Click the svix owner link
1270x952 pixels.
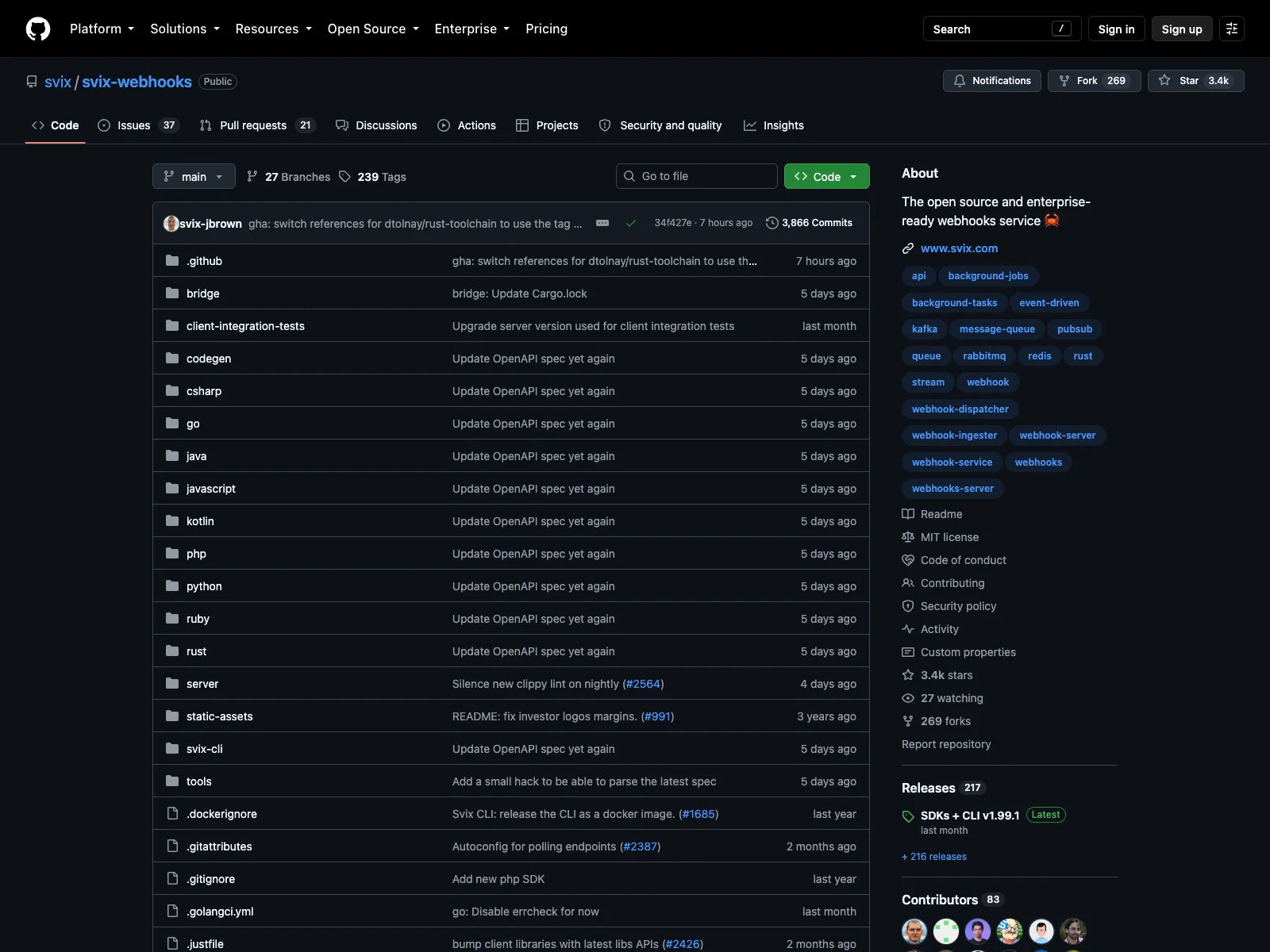[x=58, y=82]
